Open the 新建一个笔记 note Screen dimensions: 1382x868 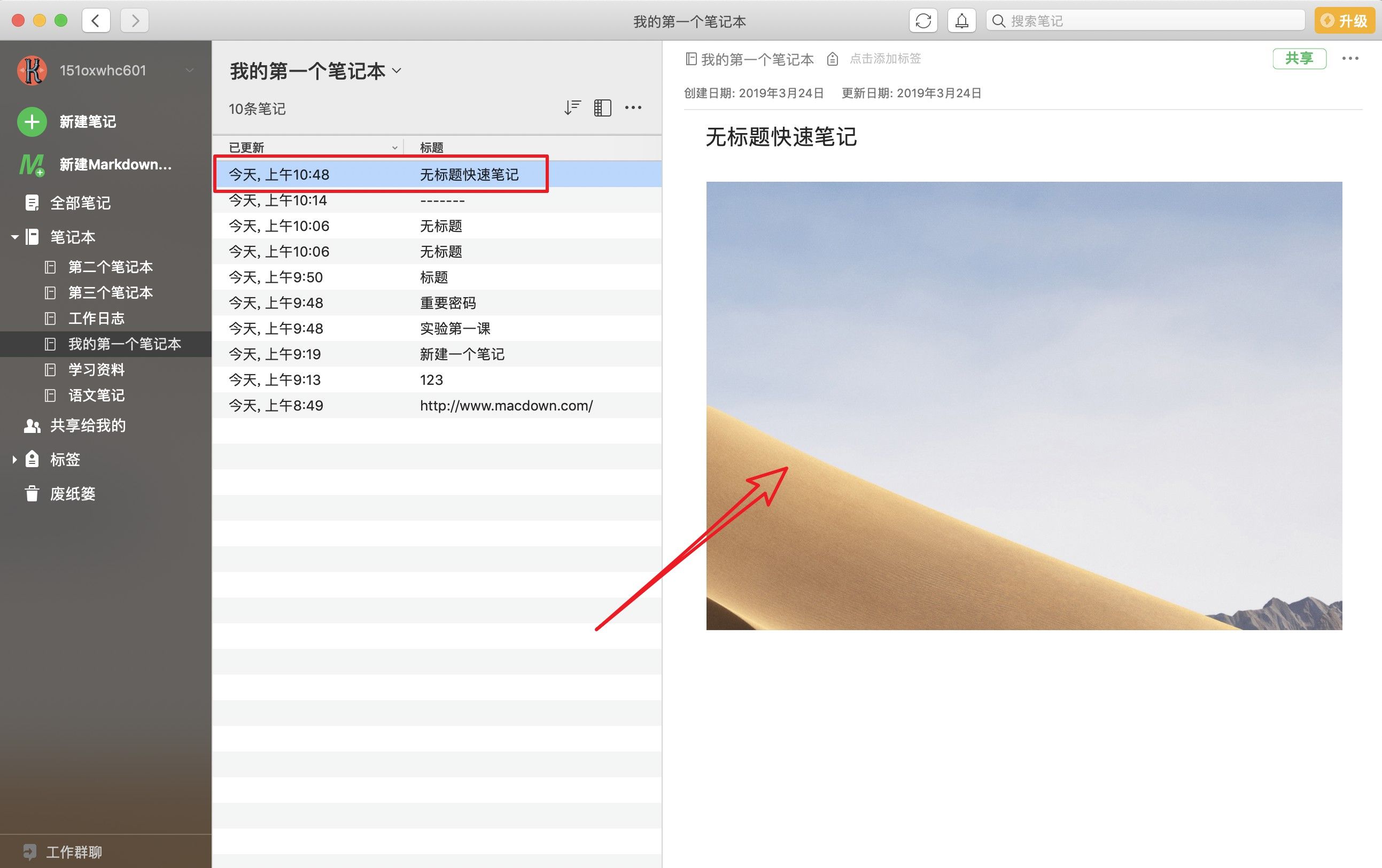(x=437, y=354)
